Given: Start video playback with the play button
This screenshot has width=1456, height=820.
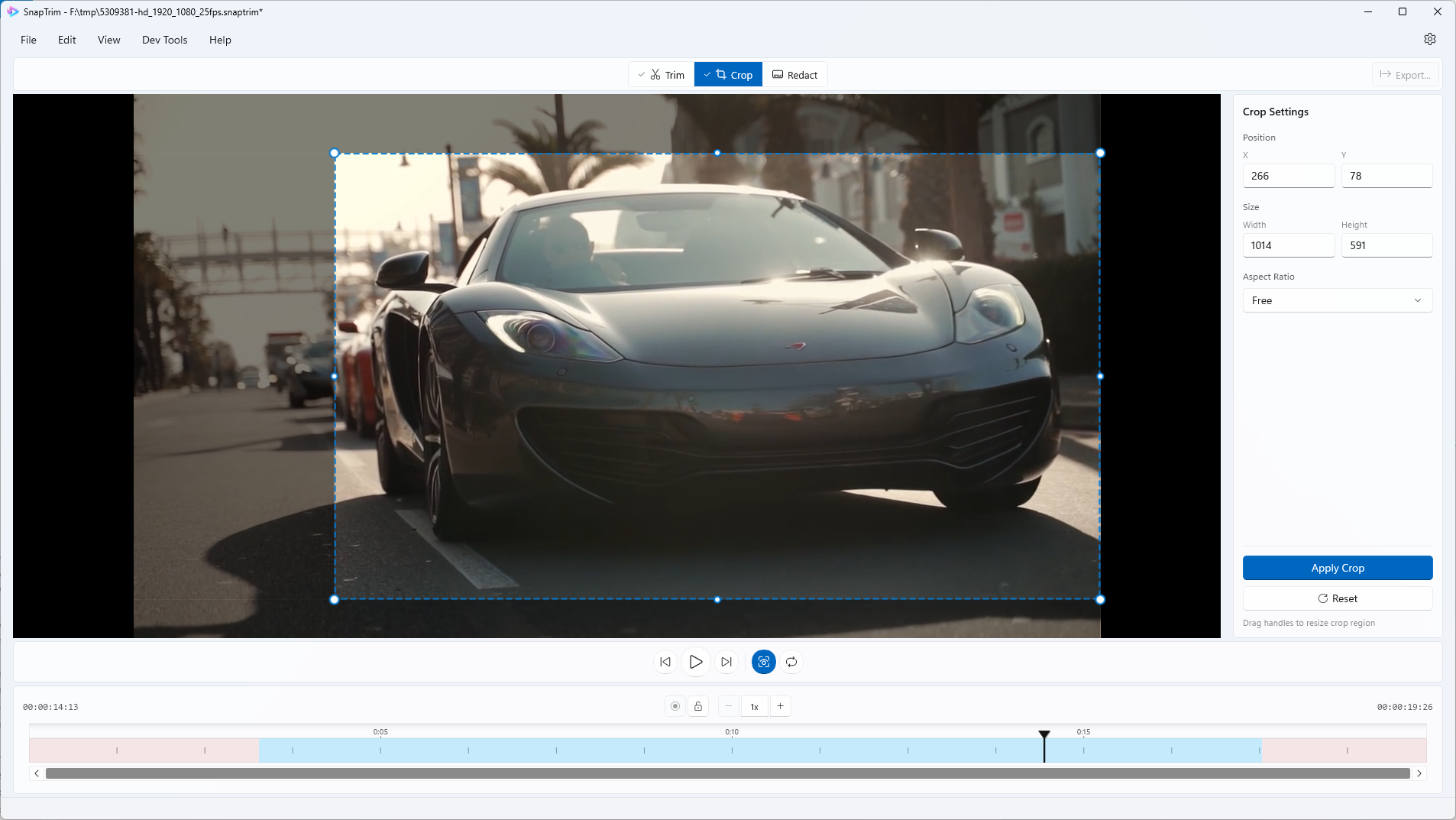Looking at the screenshot, I should 695,662.
